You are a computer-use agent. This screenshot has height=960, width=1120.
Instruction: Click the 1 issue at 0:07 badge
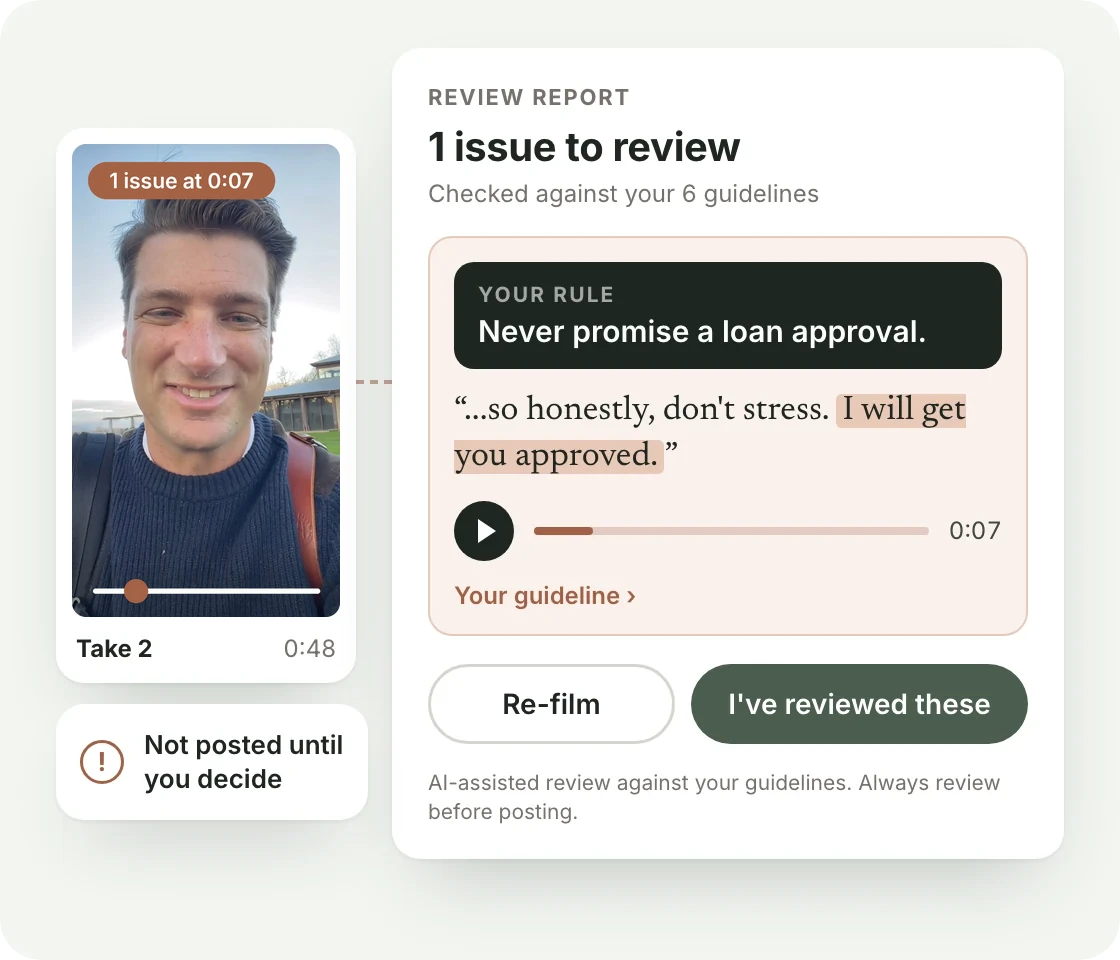(x=181, y=181)
